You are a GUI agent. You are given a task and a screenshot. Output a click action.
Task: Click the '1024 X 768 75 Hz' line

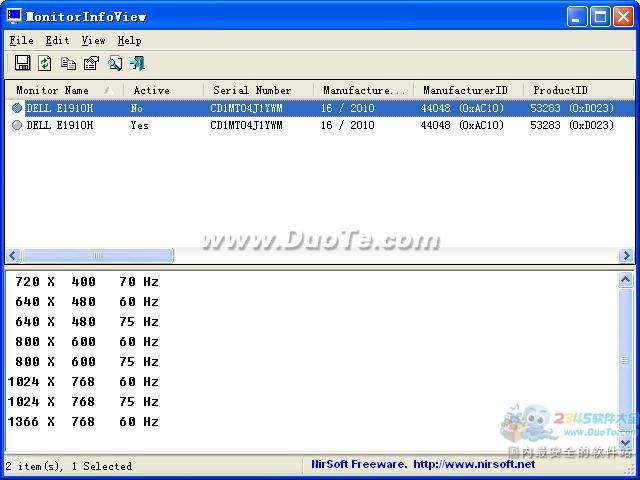click(83, 402)
